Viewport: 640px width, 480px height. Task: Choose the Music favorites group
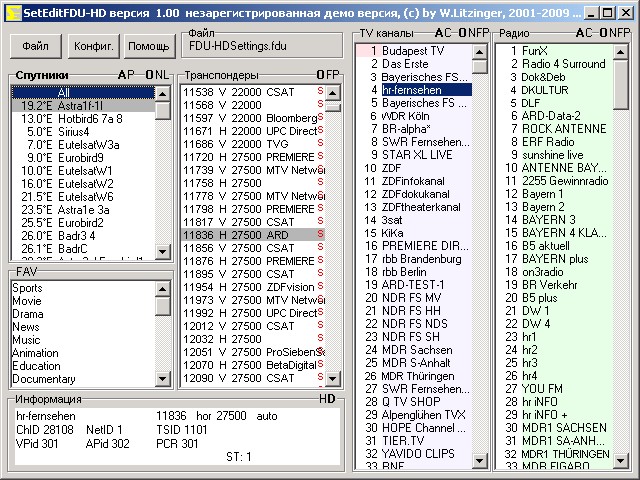coord(83,340)
